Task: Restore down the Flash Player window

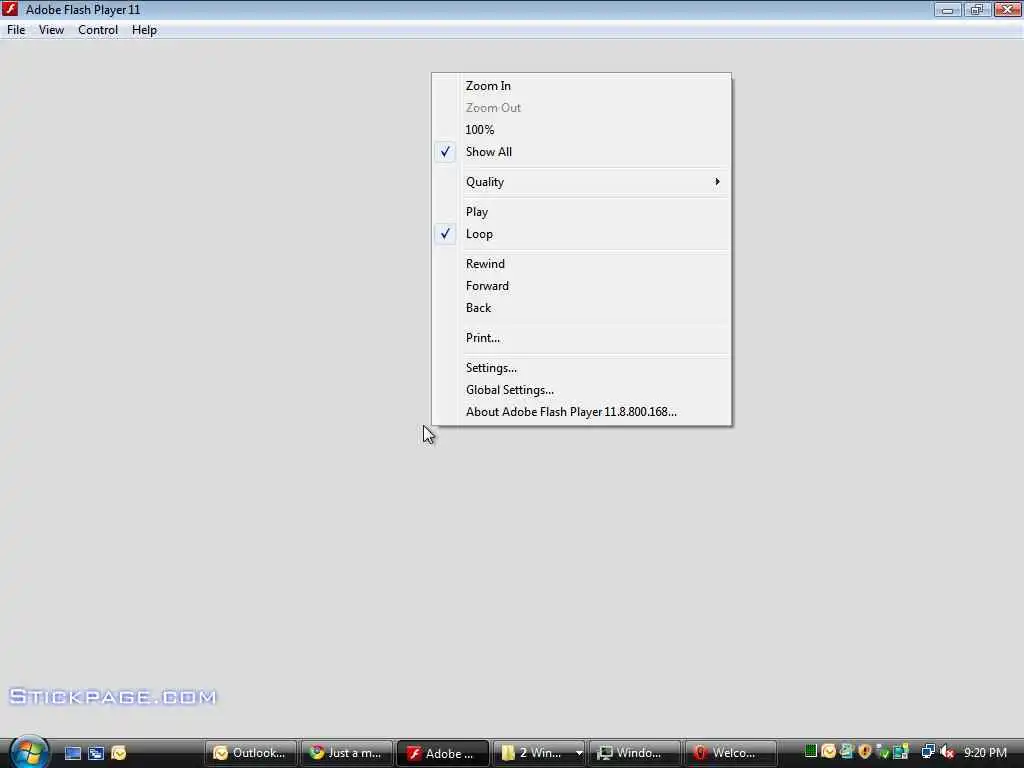Action: (x=977, y=9)
